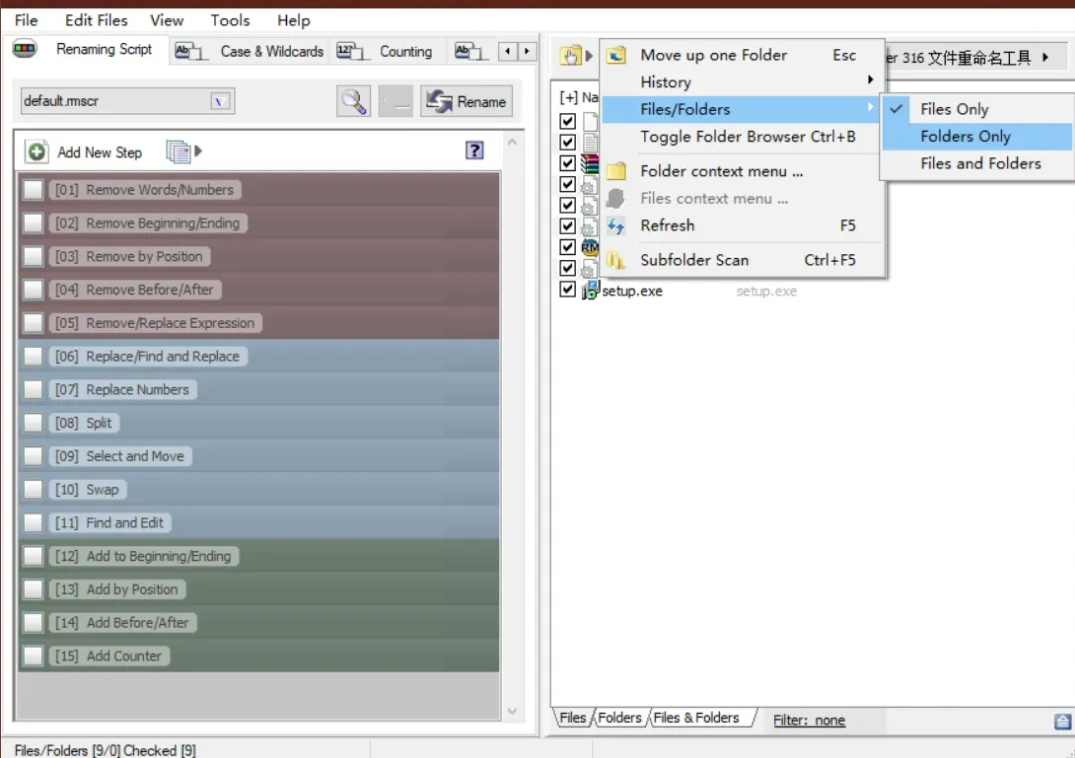This screenshot has height=758, width=1075.
Task: Select Folders Only in the submenu
Action: (x=978, y=136)
